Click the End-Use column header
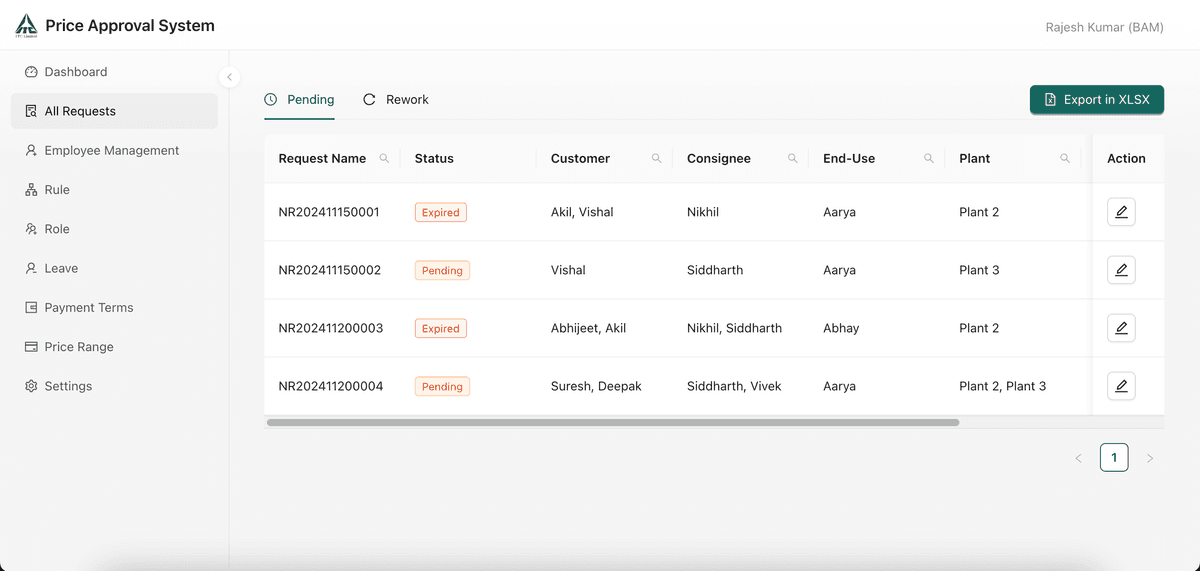1200x571 pixels. 849,158
